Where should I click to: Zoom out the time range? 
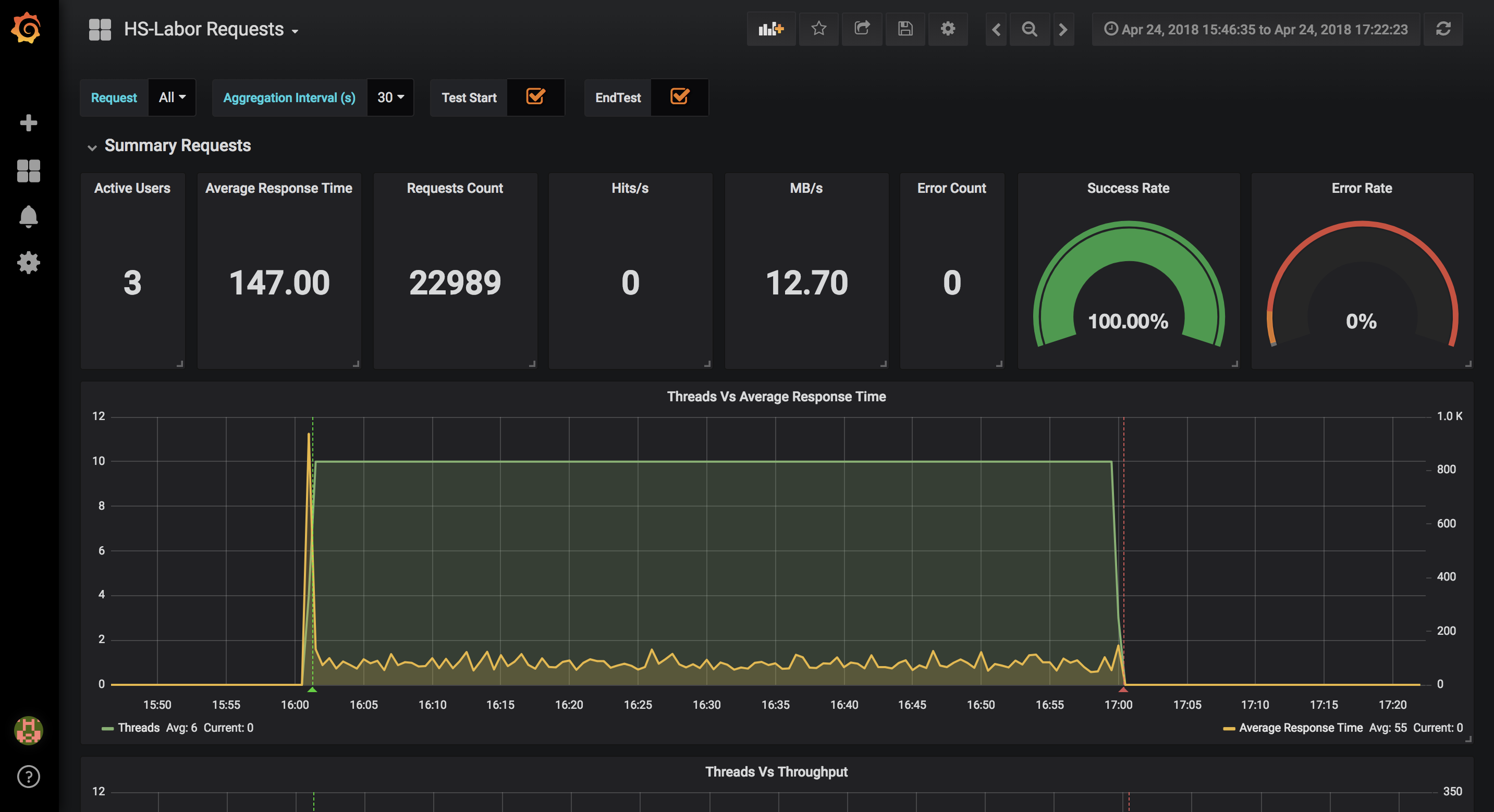(1030, 29)
